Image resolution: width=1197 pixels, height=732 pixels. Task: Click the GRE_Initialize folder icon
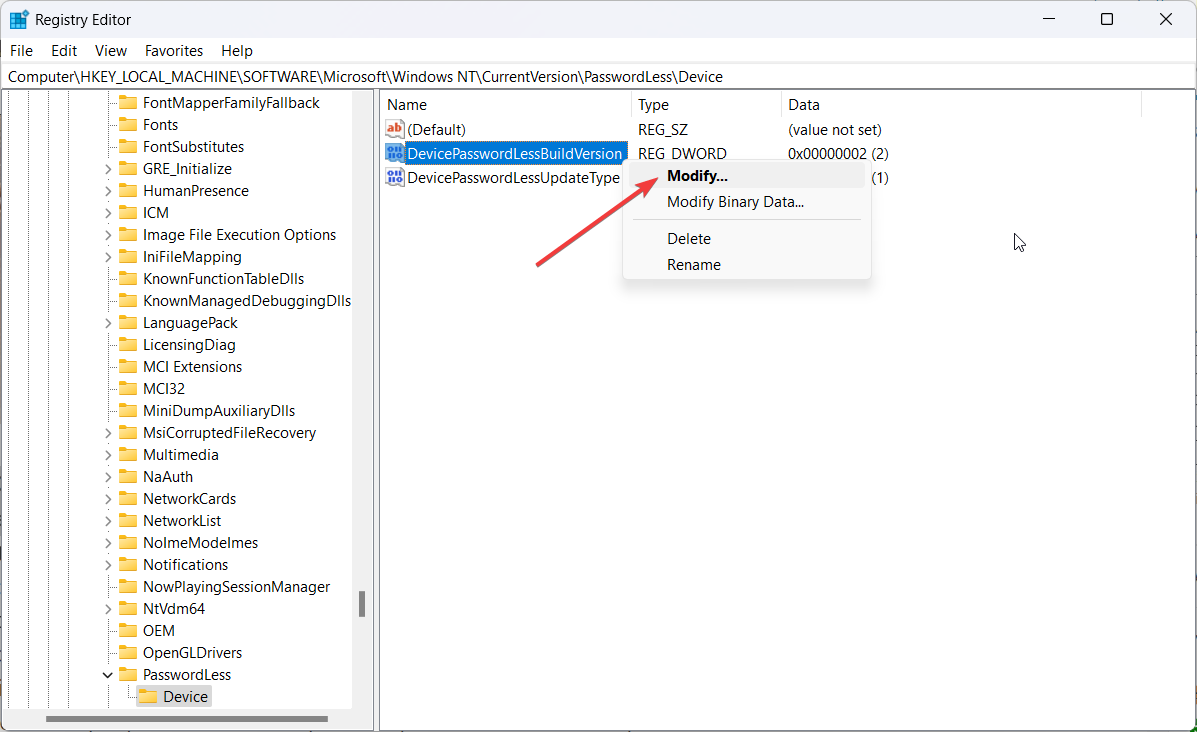pyautogui.click(x=128, y=169)
